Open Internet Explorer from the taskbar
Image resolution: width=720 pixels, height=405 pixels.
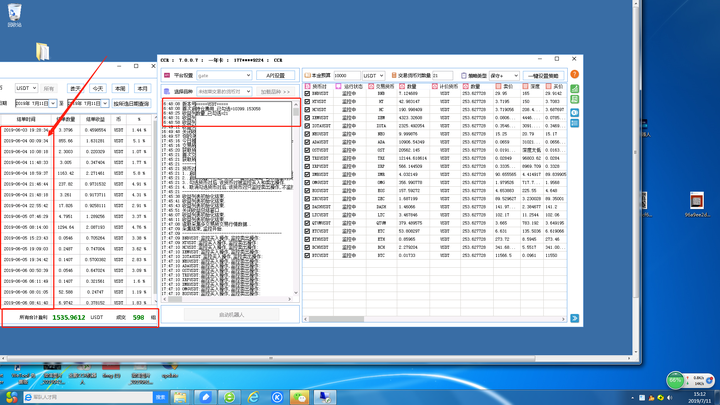pos(253,397)
